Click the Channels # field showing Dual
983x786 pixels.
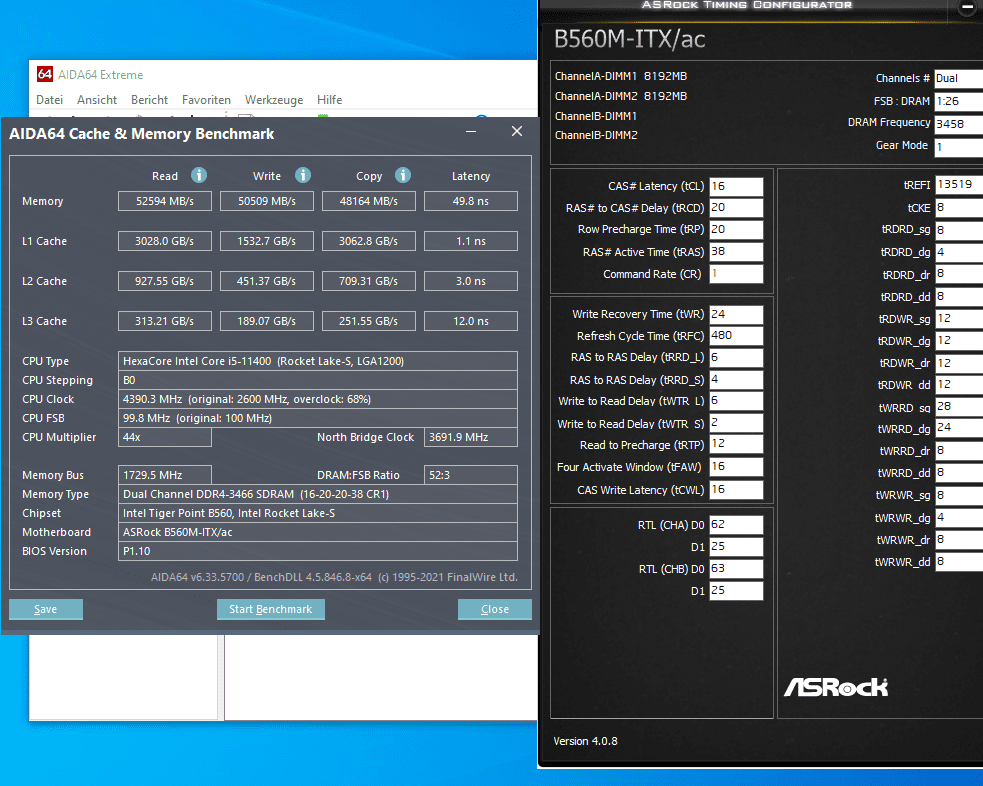pyautogui.click(x=959, y=78)
